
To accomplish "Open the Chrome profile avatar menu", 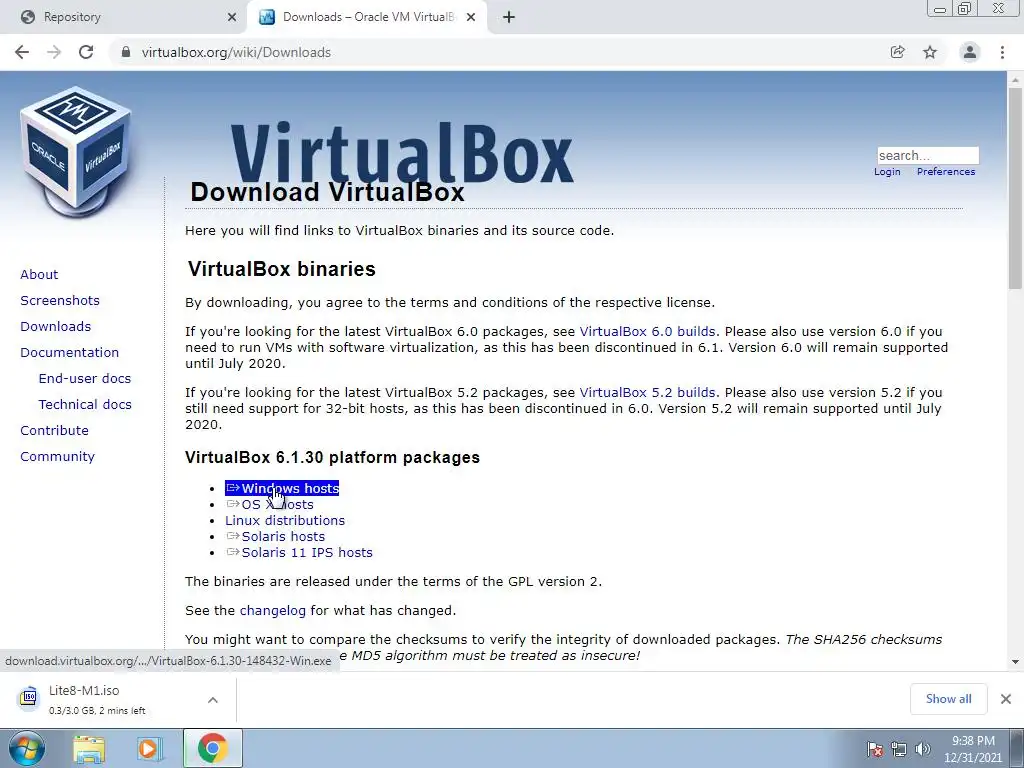I will coord(970,52).
